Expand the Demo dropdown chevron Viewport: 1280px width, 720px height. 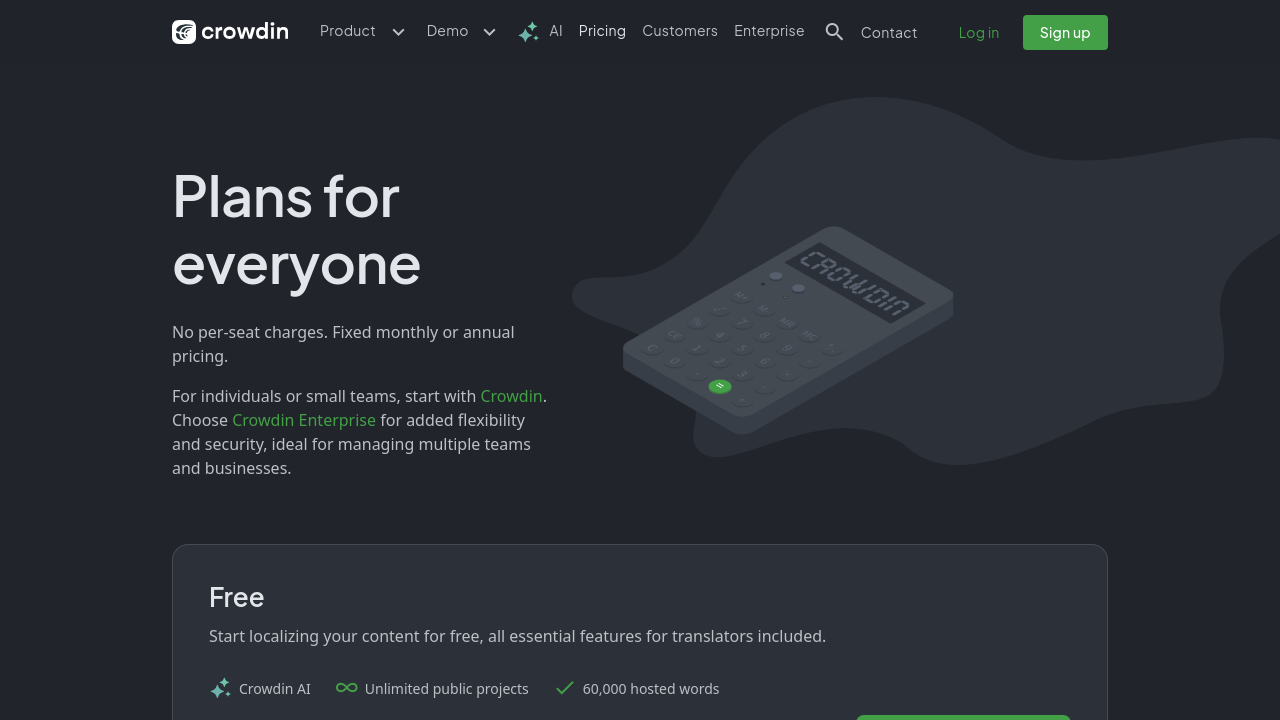tap(489, 32)
